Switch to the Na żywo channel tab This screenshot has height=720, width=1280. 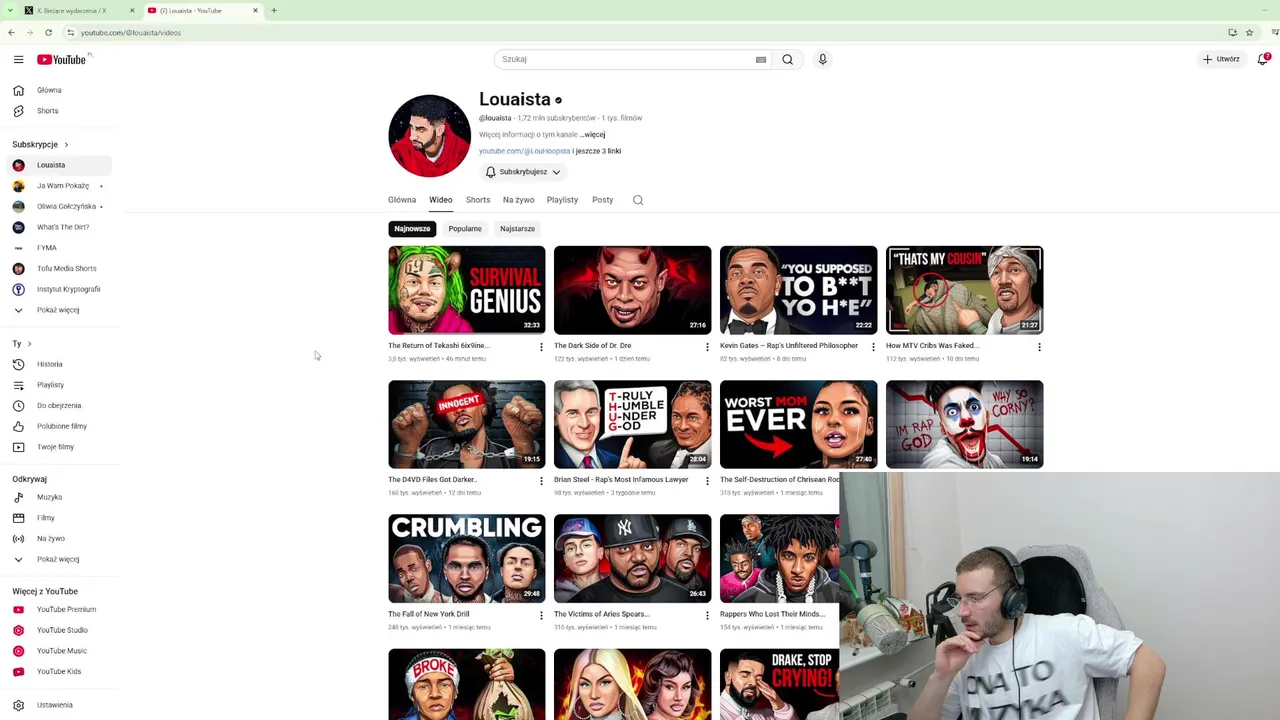tap(519, 200)
